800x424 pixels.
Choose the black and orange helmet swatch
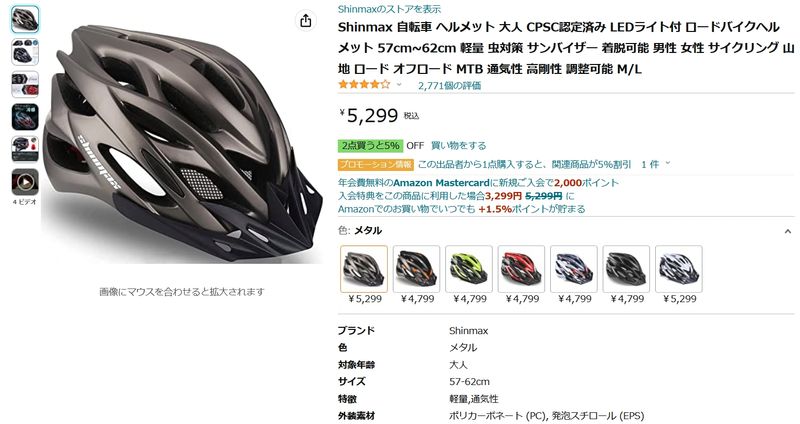(416, 269)
